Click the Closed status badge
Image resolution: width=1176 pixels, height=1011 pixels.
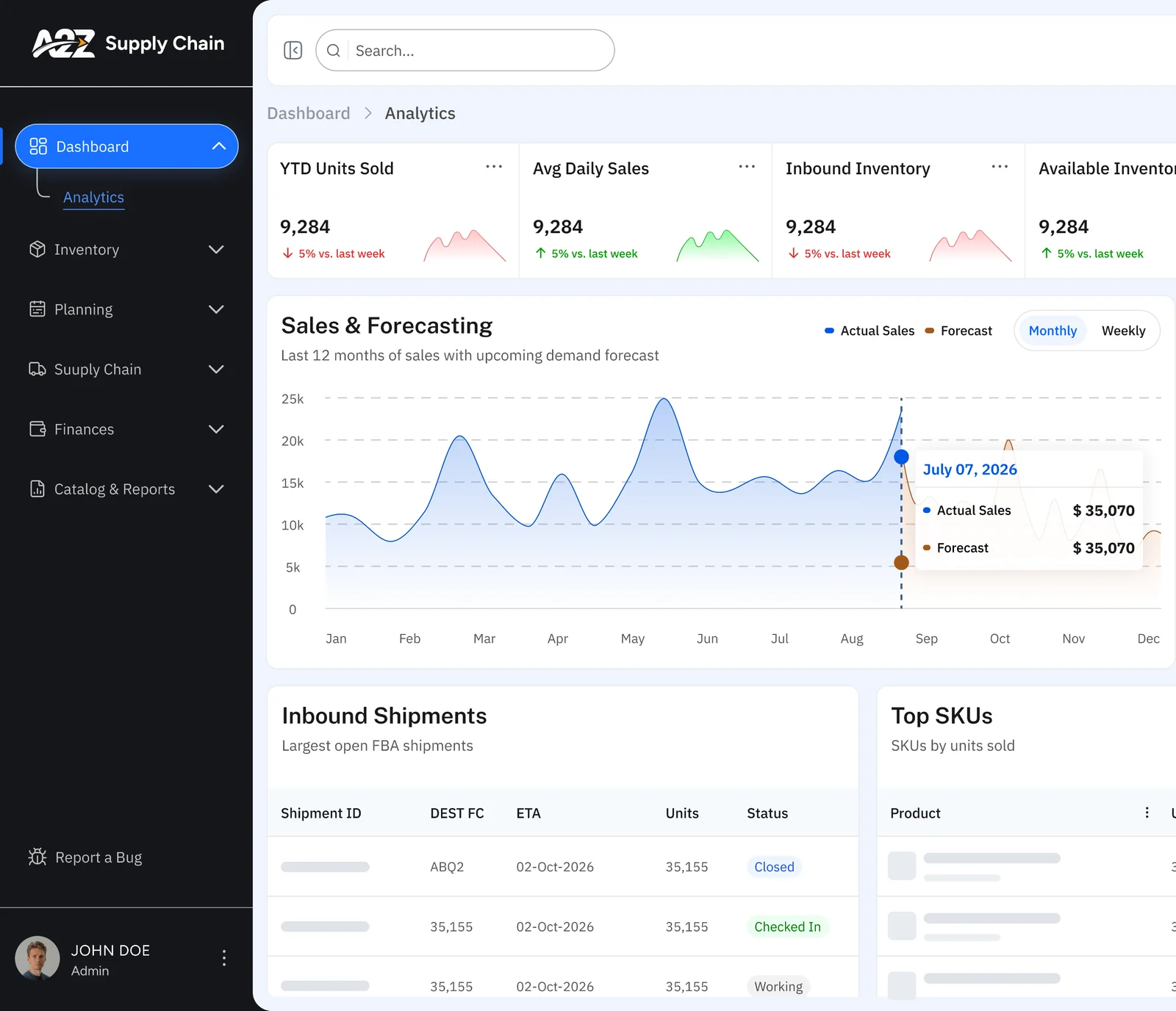point(774,867)
